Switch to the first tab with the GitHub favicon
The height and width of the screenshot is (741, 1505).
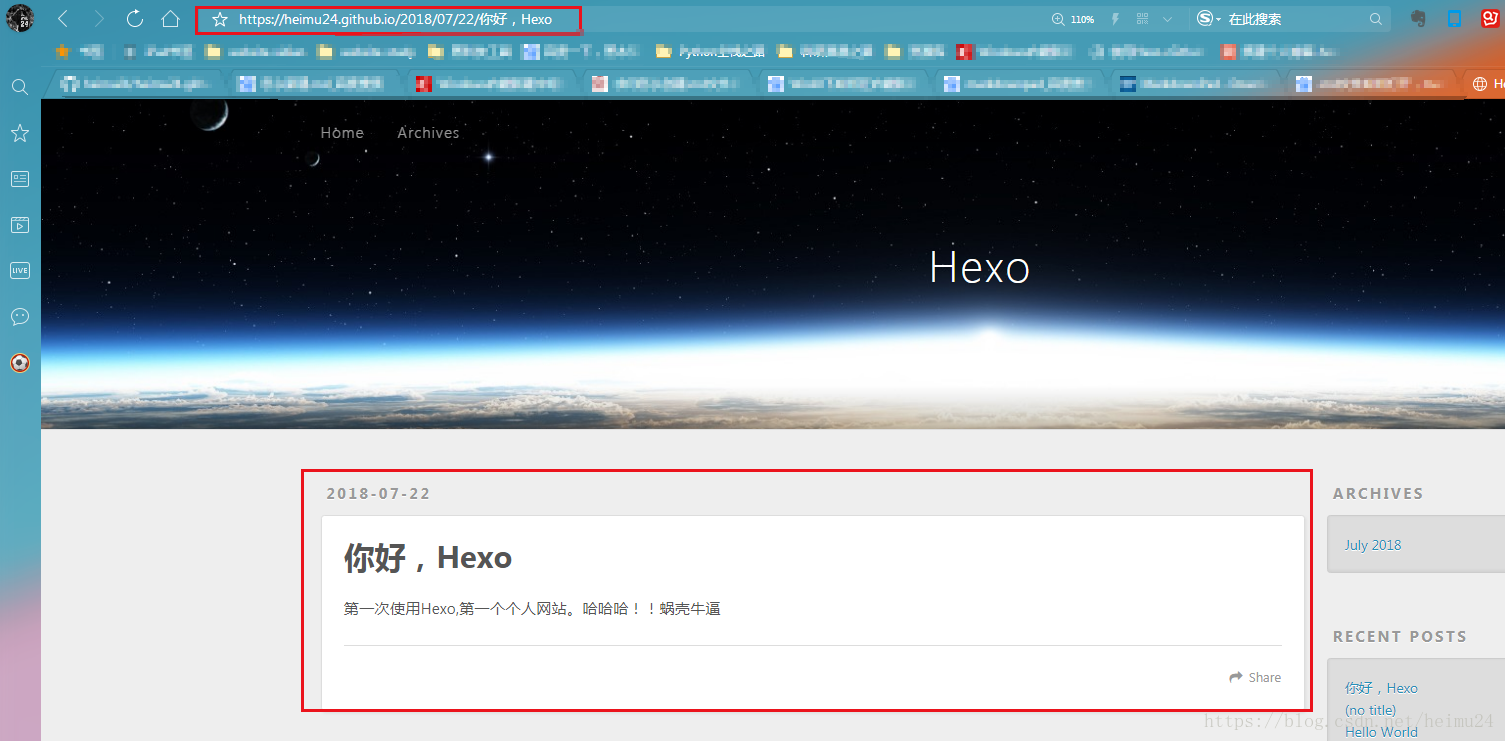tap(136, 84)
